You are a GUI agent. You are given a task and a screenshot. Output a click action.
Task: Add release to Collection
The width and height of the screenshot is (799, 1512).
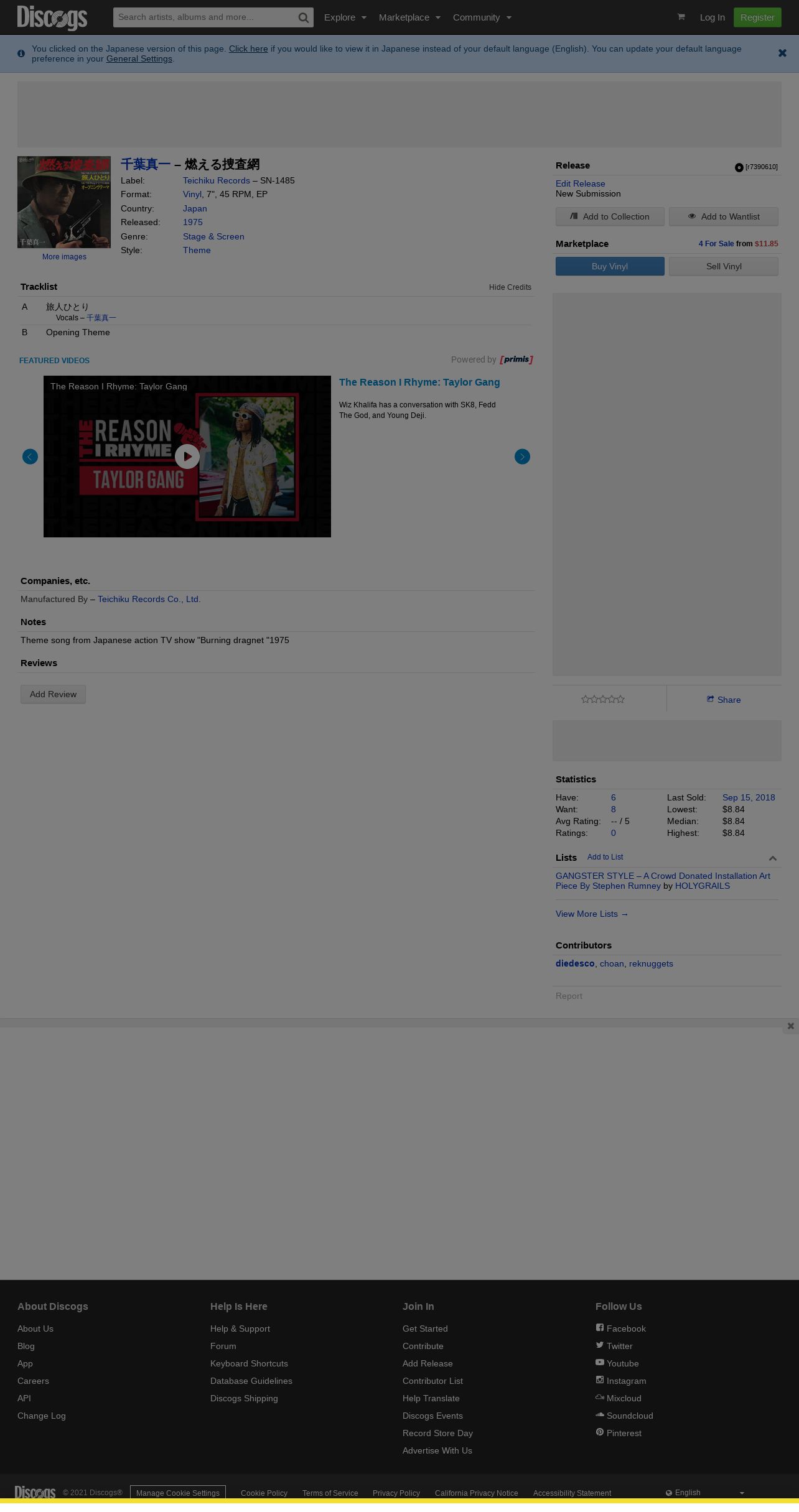tap(610, 216)
